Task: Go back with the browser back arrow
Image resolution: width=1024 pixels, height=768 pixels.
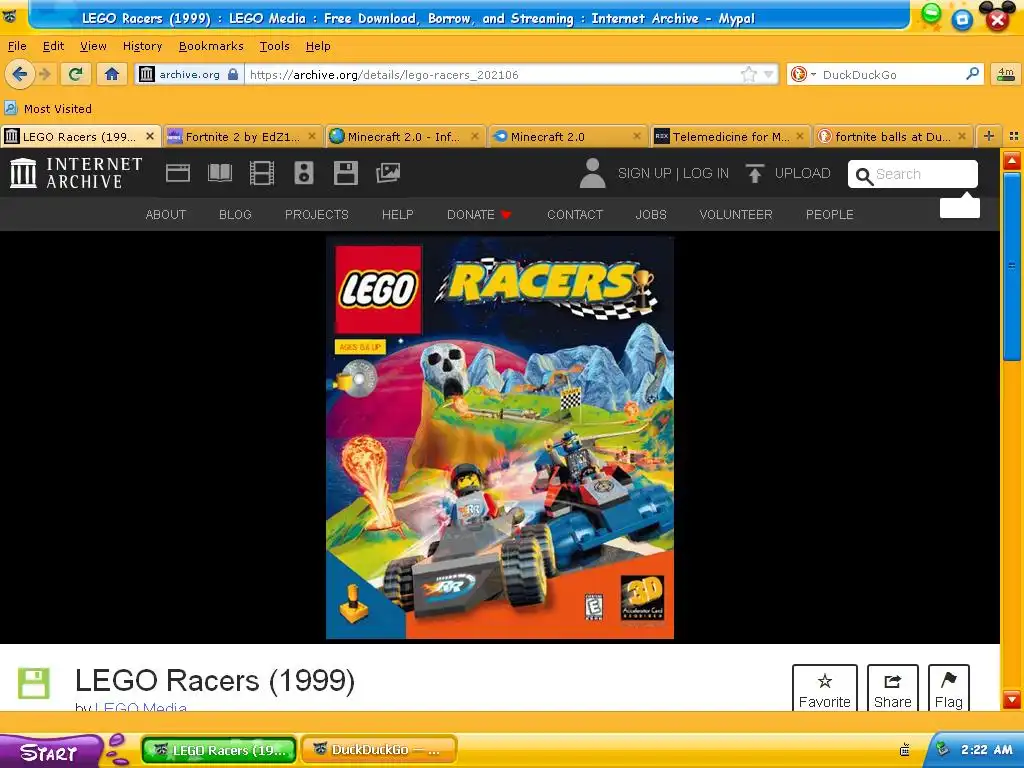Action: coord(20,74)
